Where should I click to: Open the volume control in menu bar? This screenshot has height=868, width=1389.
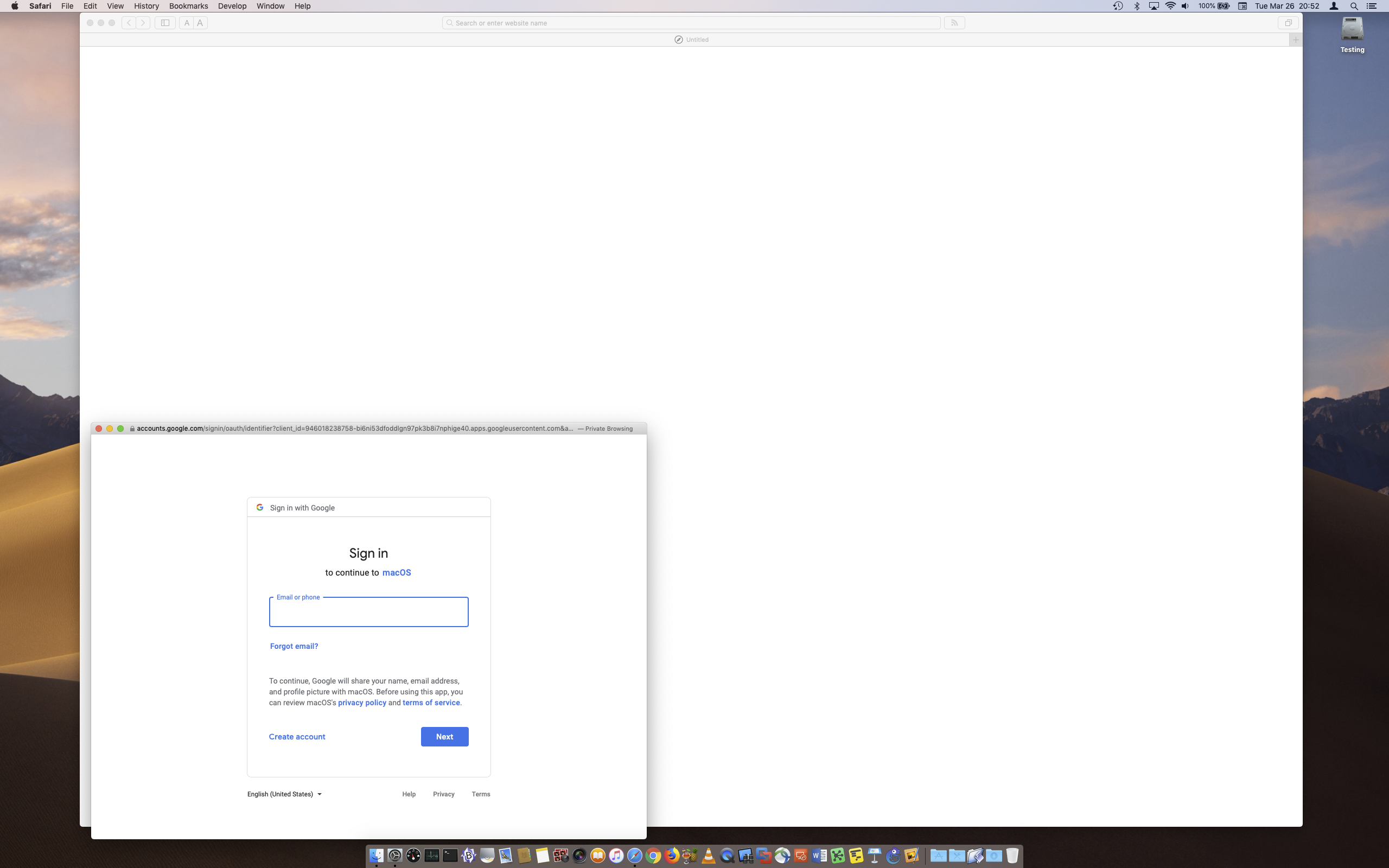pos(1184,7)
